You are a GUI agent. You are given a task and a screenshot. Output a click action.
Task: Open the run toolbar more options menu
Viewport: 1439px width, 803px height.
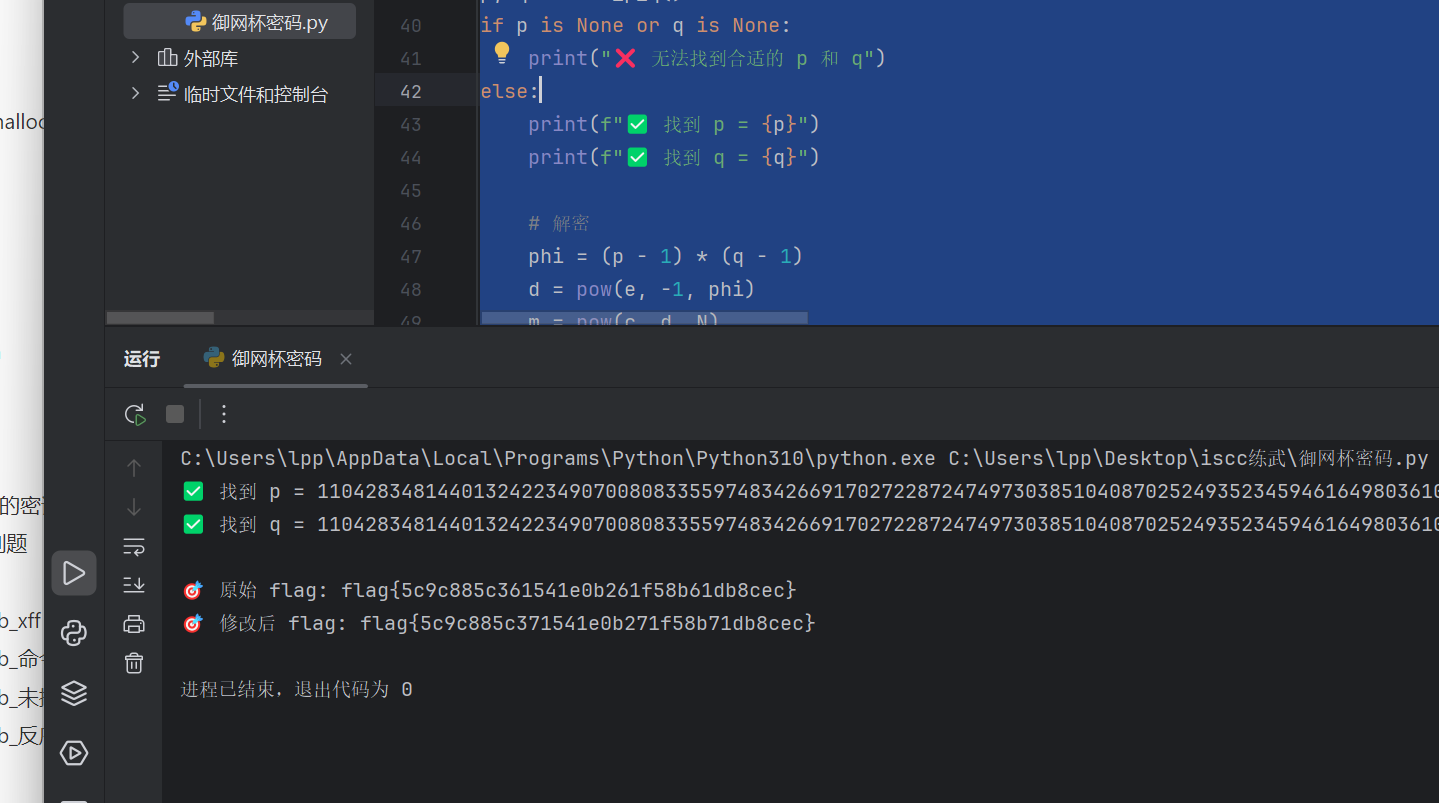[224, 414]
